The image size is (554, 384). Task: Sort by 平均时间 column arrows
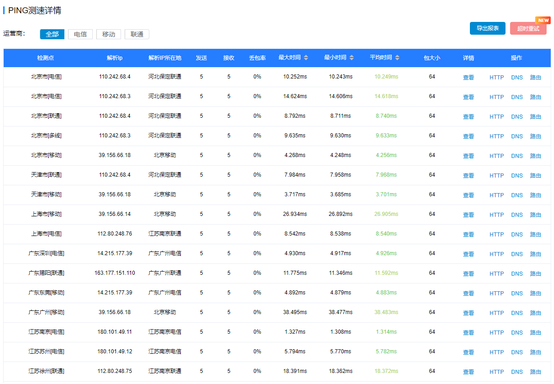tap(397, 58)
